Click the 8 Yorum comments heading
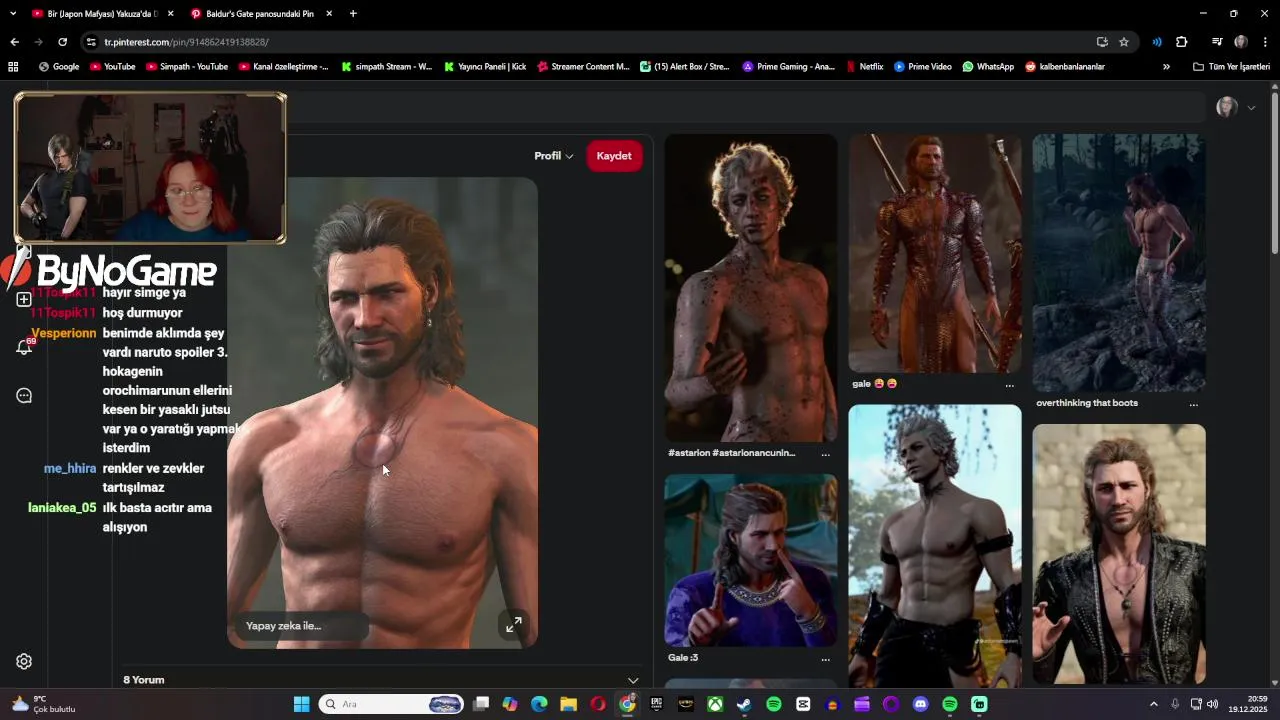 point(143,680)
